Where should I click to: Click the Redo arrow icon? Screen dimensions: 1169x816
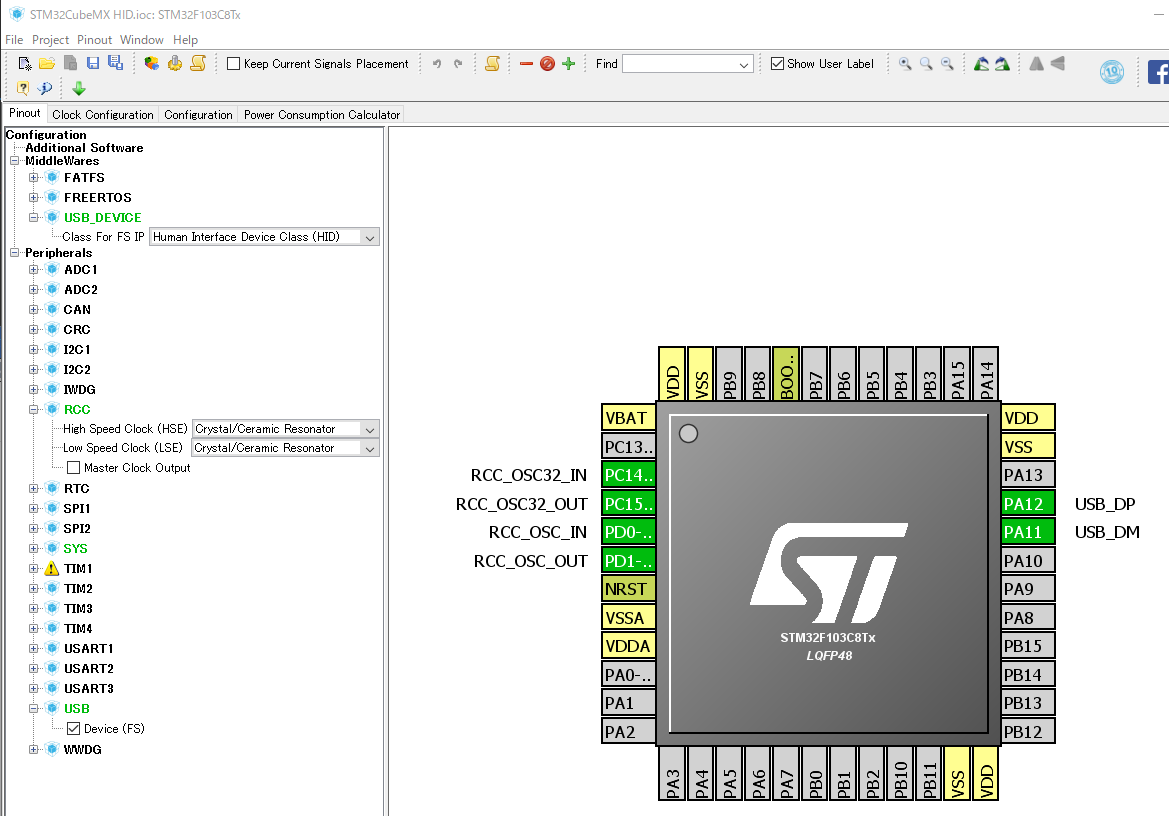point(458,64)
